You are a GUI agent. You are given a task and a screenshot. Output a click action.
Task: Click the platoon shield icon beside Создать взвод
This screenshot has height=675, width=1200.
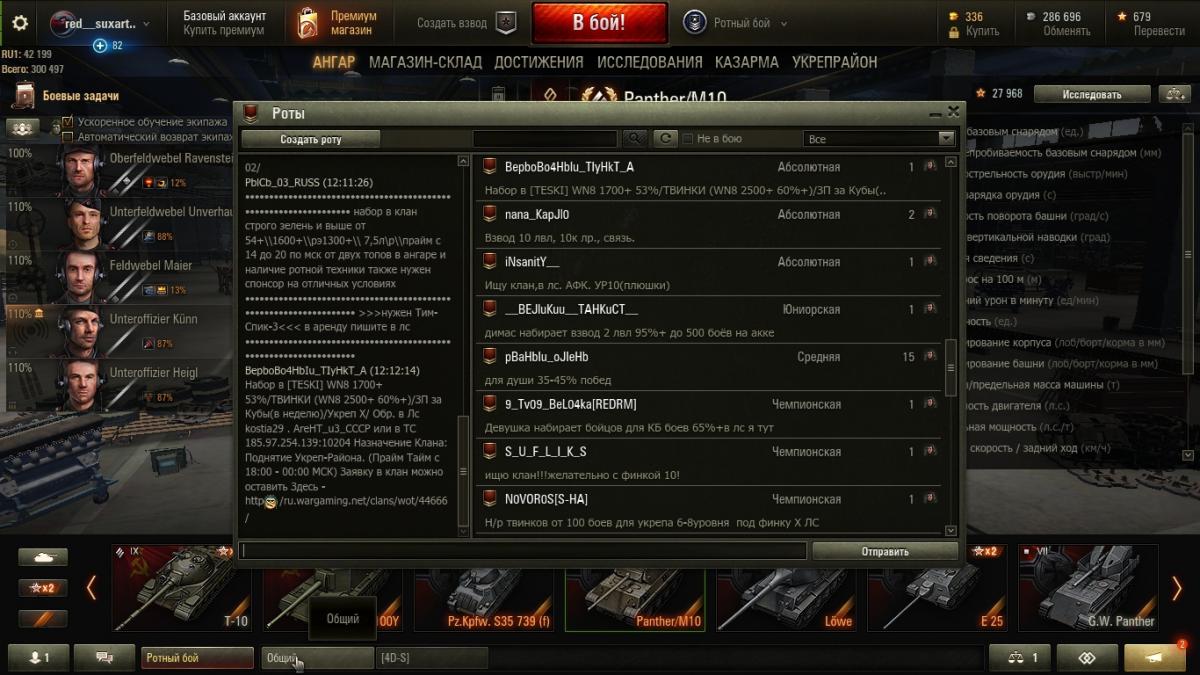click(507, 23)
